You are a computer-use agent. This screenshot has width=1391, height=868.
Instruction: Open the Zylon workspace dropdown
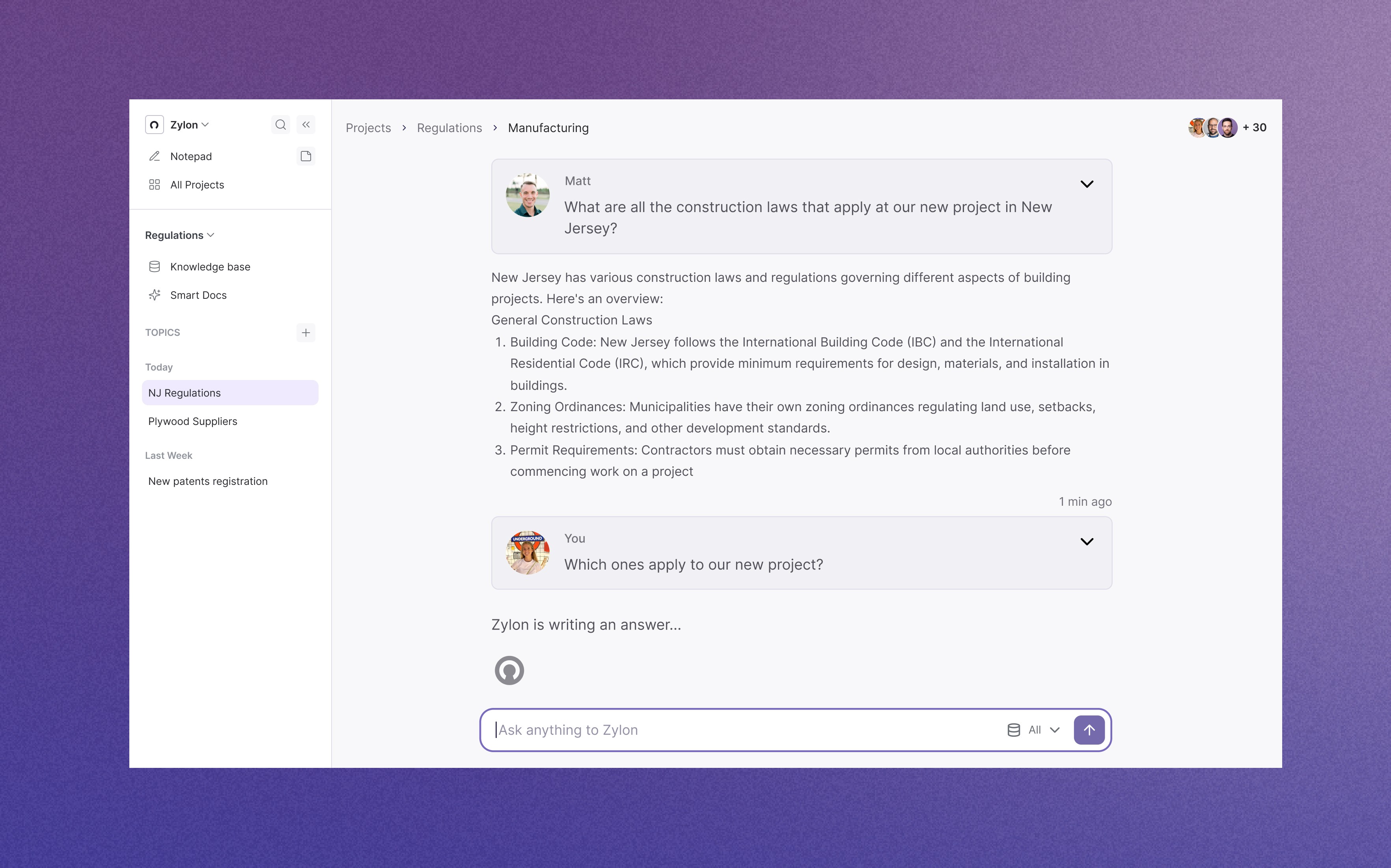189,125
